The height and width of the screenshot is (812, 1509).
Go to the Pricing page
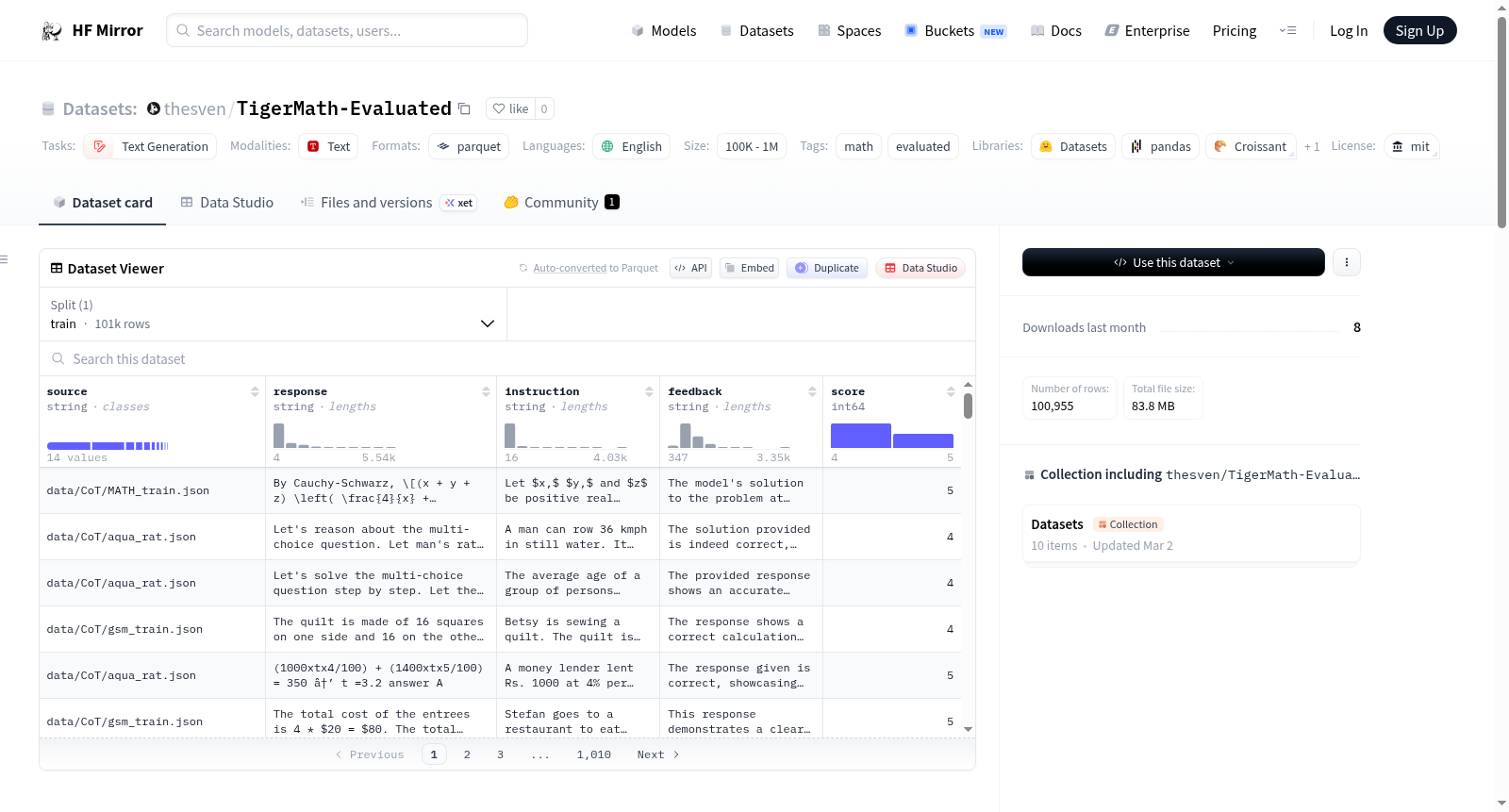pyautogui.click(x=1235, y=30)
